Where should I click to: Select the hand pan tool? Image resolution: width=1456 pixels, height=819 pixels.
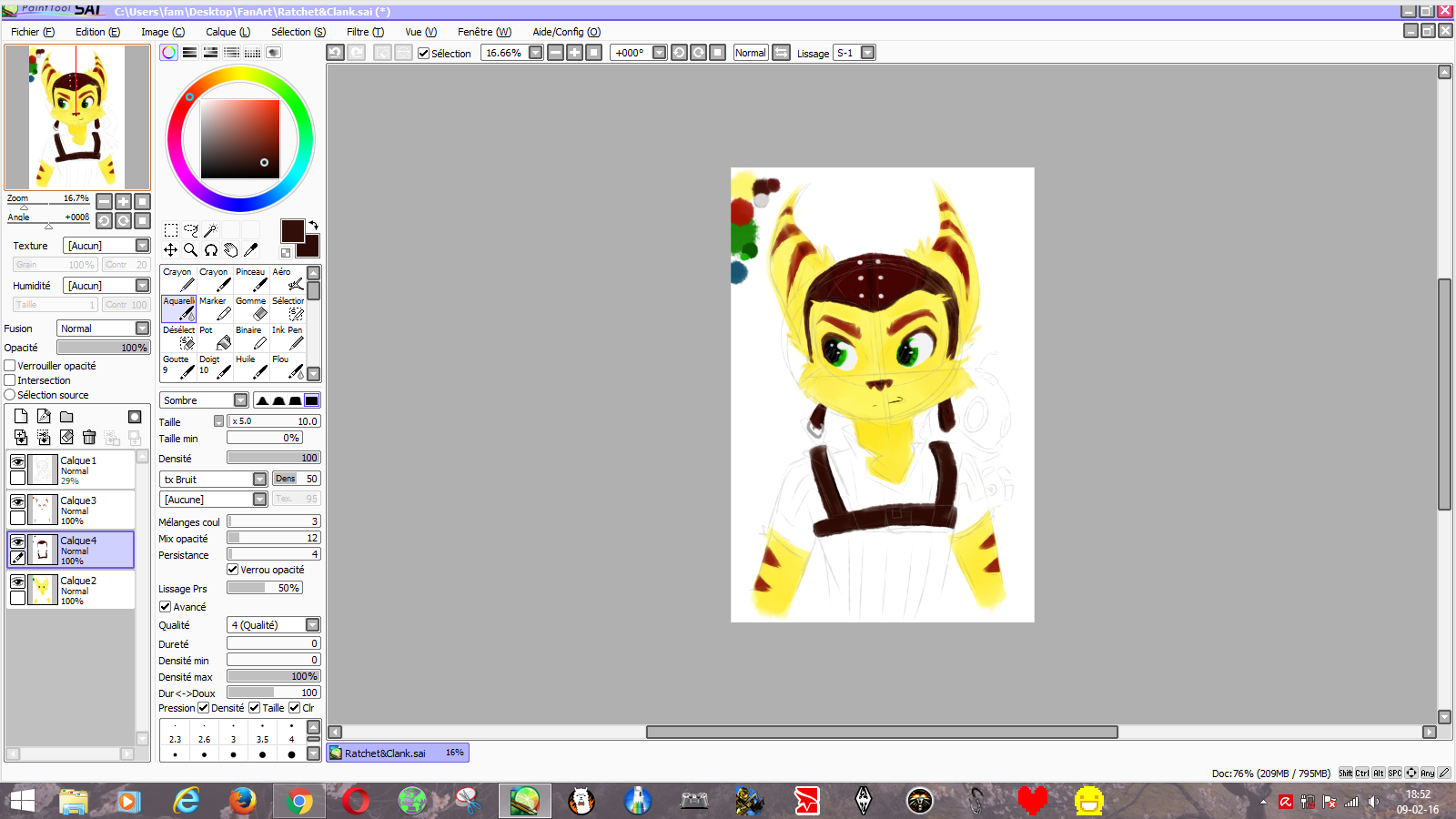[x=230, y=249]
